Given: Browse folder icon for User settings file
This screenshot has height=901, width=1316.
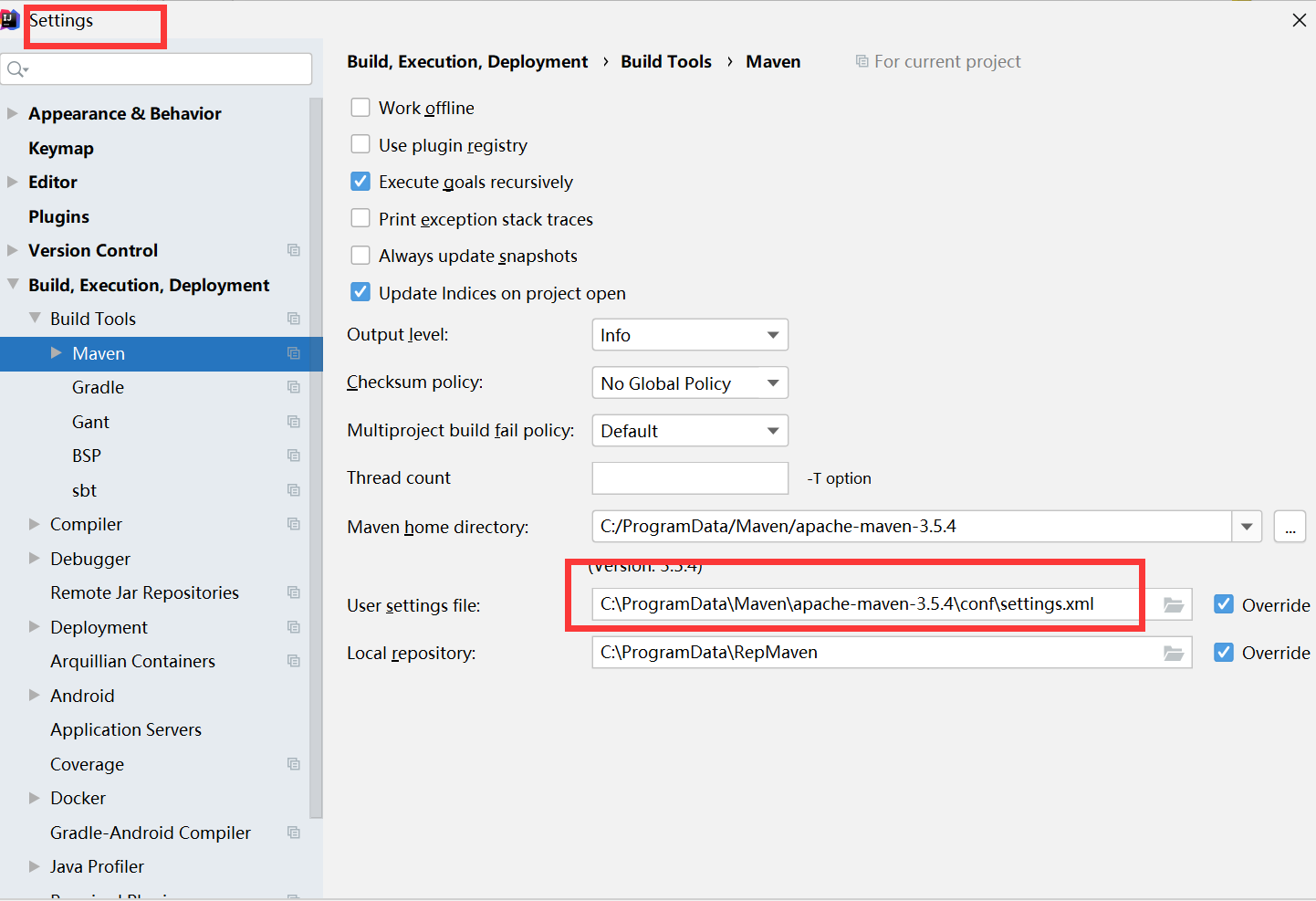Looking at the screenshot, I should 1174,604.
